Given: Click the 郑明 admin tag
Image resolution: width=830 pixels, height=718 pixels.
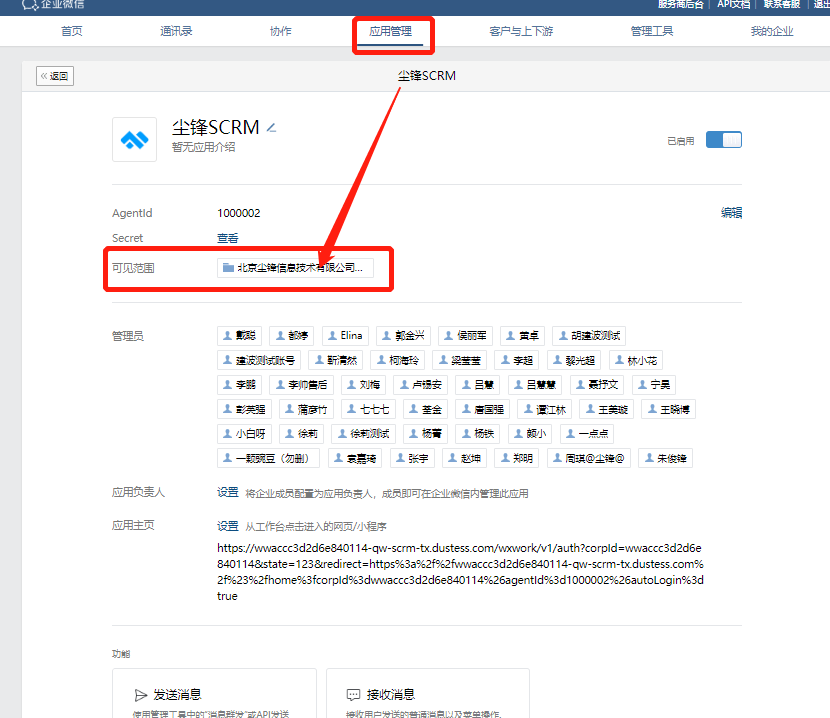Looking at the screenshot, I should point(517,458).
